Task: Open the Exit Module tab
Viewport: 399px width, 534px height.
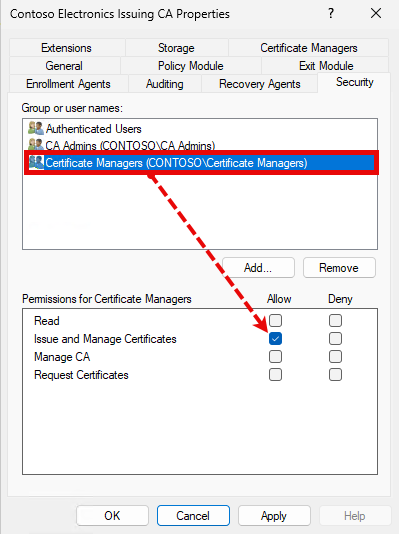Action: [326, 65]
